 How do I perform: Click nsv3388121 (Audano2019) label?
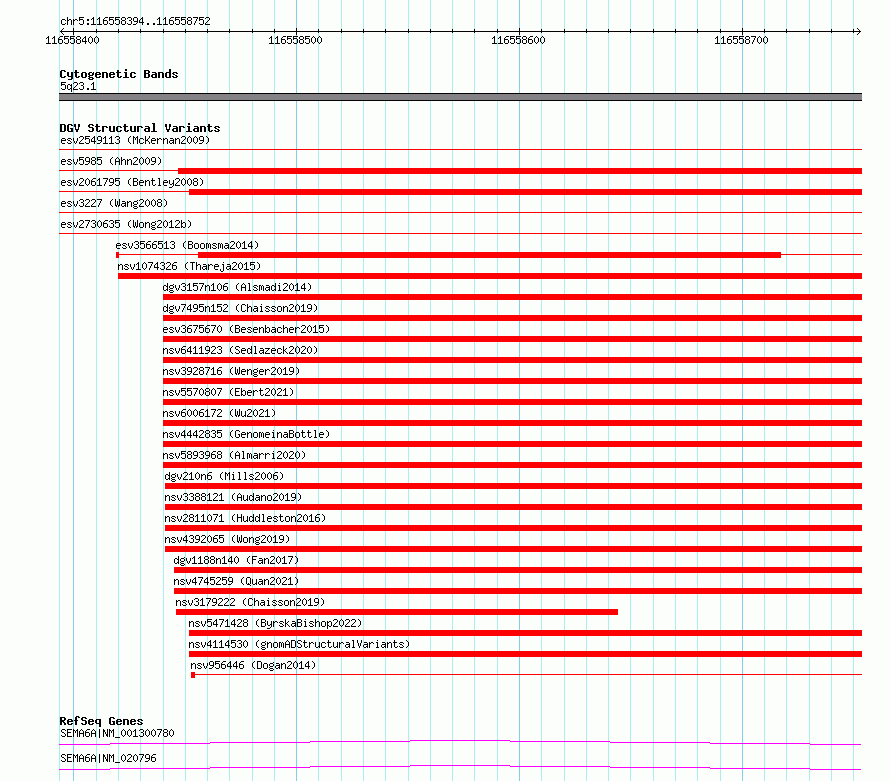click(x=233, y=497)
